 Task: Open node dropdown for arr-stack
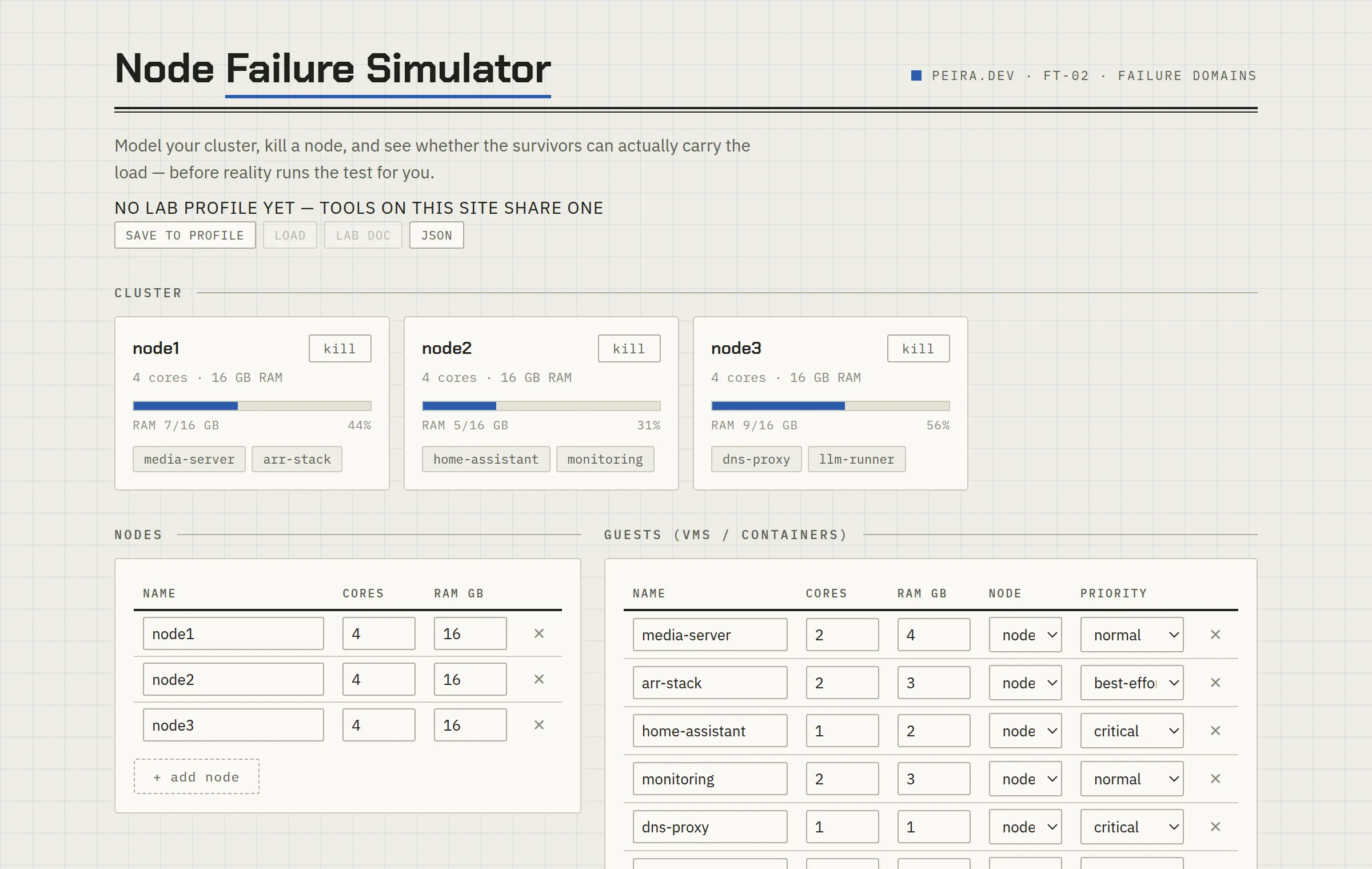tap(1025, 683)
